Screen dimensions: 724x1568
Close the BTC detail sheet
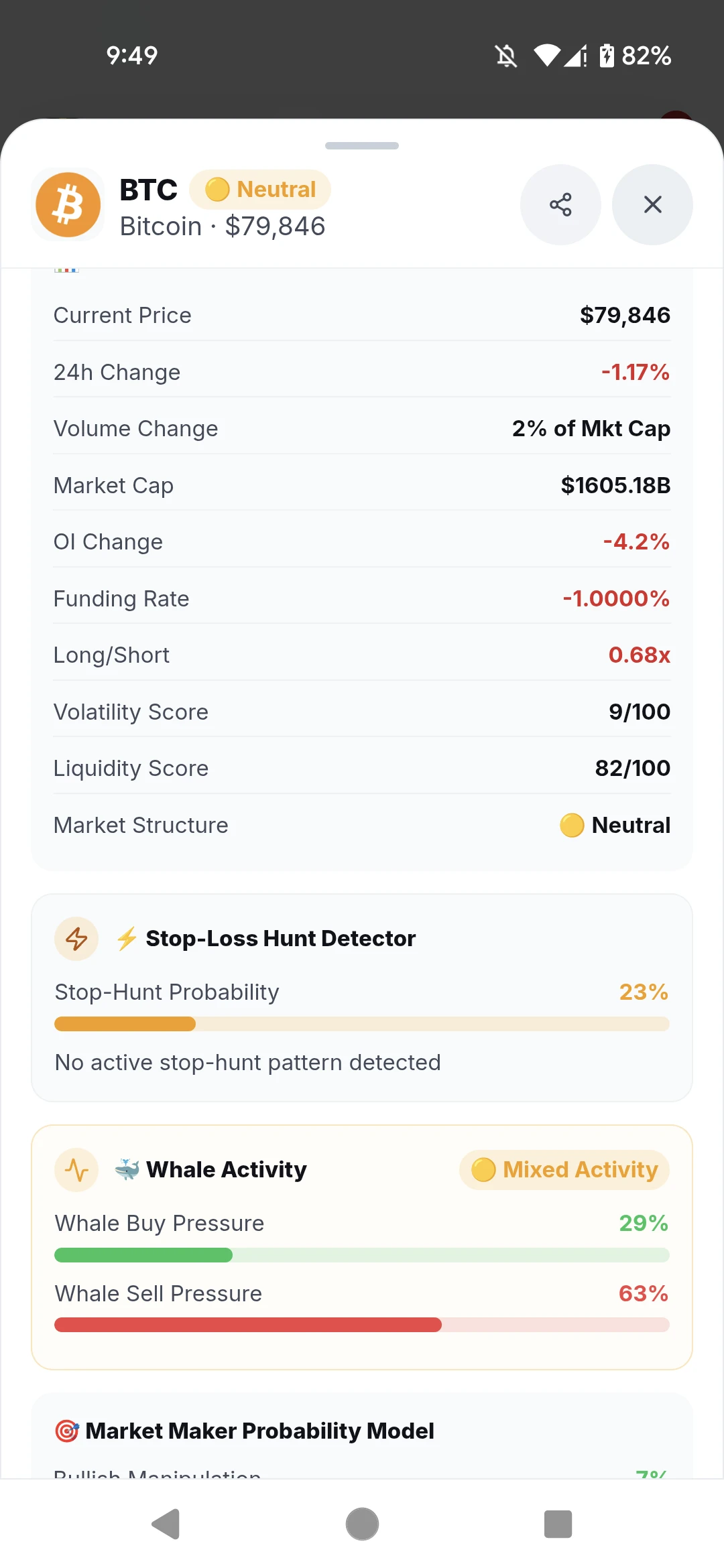pyautogui.click(x=652, y=204)
